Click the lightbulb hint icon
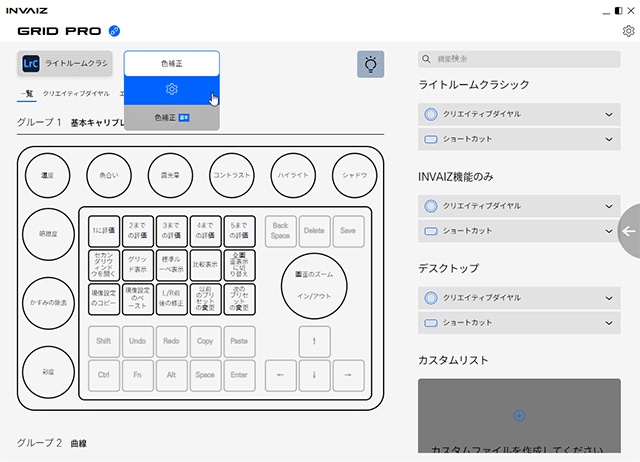The height and width of the screenshot is (462, 640). pos(370,65)
